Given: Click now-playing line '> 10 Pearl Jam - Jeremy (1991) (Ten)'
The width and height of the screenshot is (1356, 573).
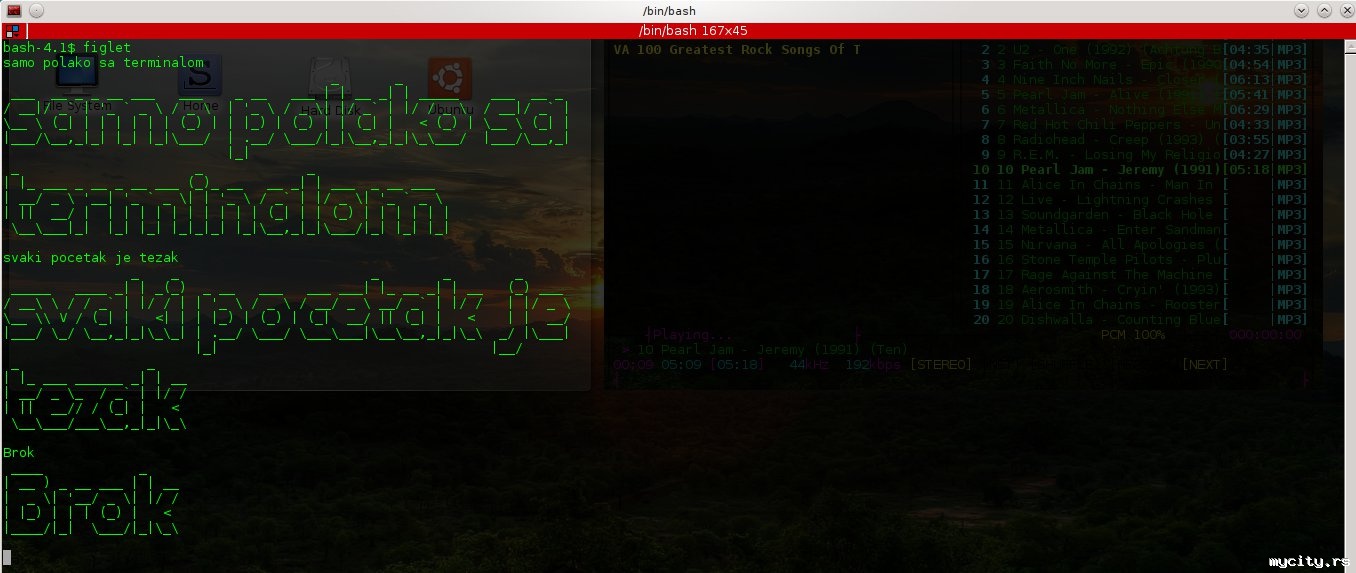Looking at the screenshot, I should click(x=764, y=349).
